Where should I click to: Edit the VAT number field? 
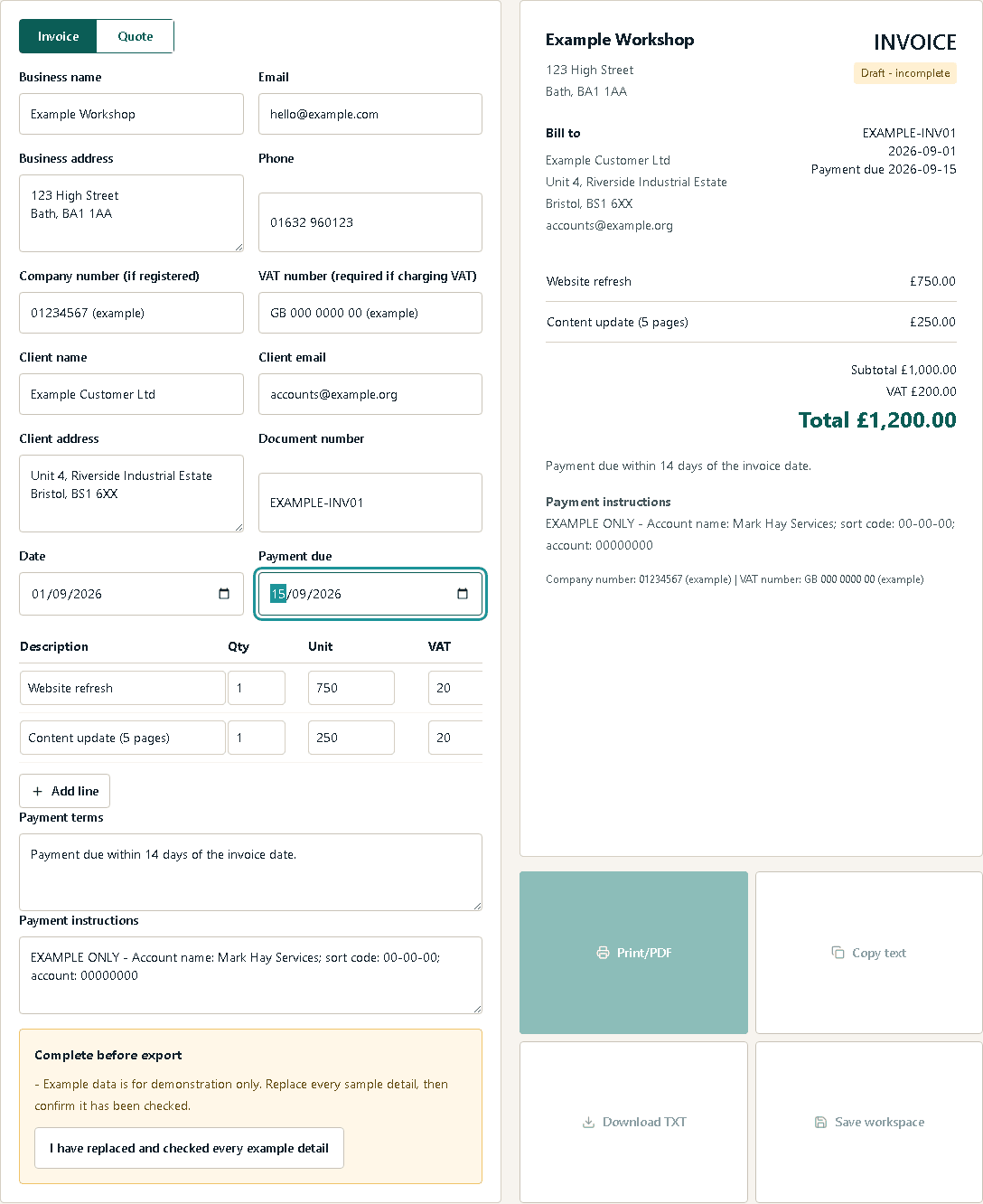[370, 313]
